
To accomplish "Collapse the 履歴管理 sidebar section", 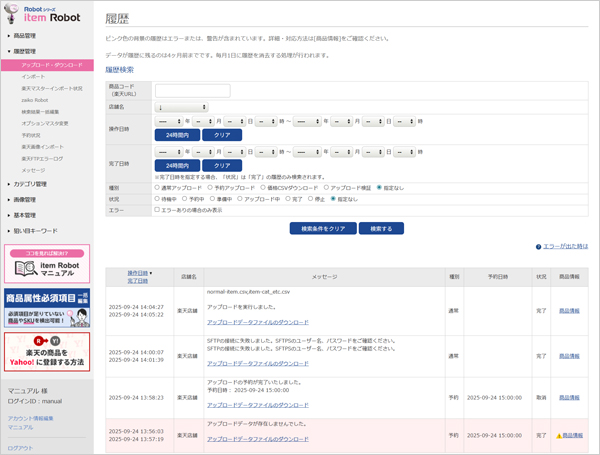I will coord(24,51).
